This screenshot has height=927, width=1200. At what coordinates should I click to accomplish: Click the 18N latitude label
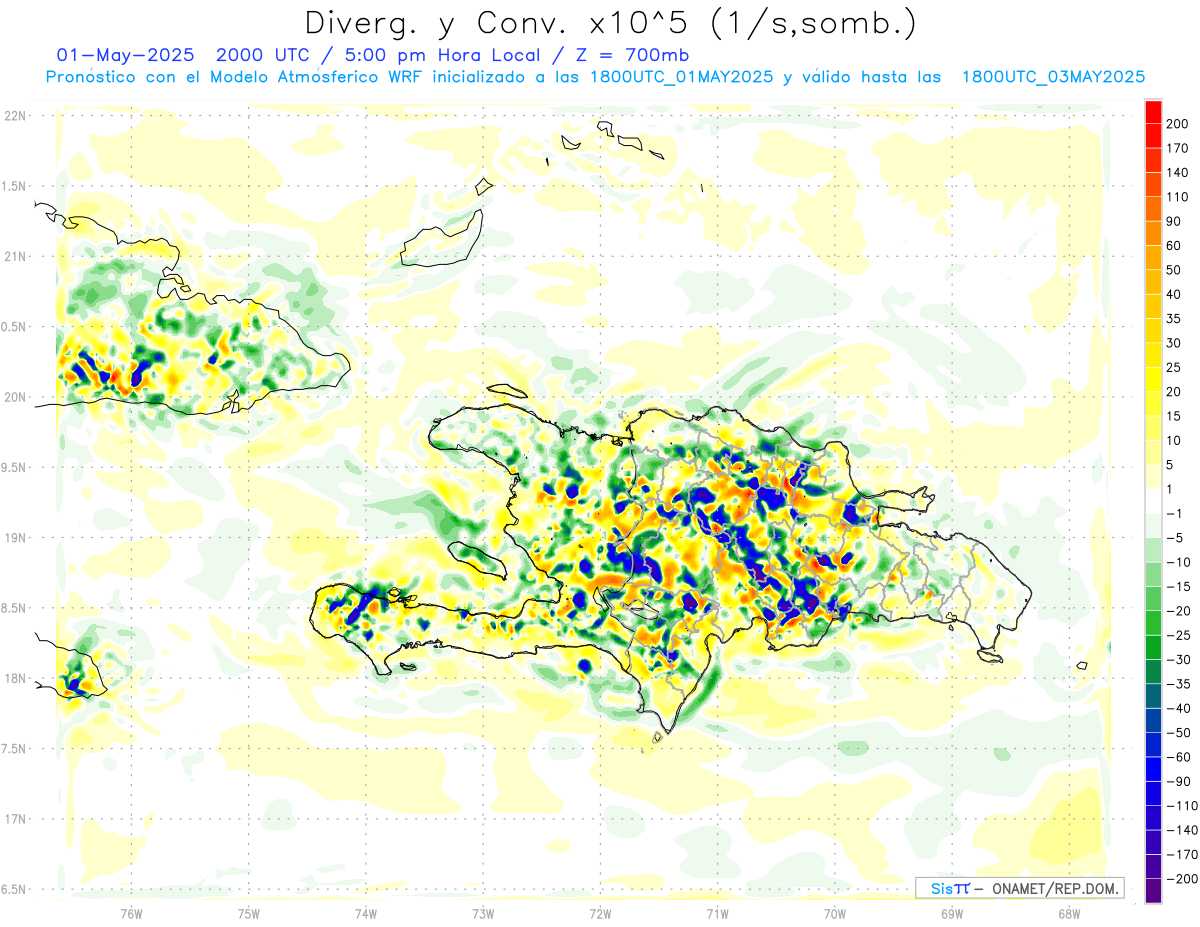click(15, 679)
